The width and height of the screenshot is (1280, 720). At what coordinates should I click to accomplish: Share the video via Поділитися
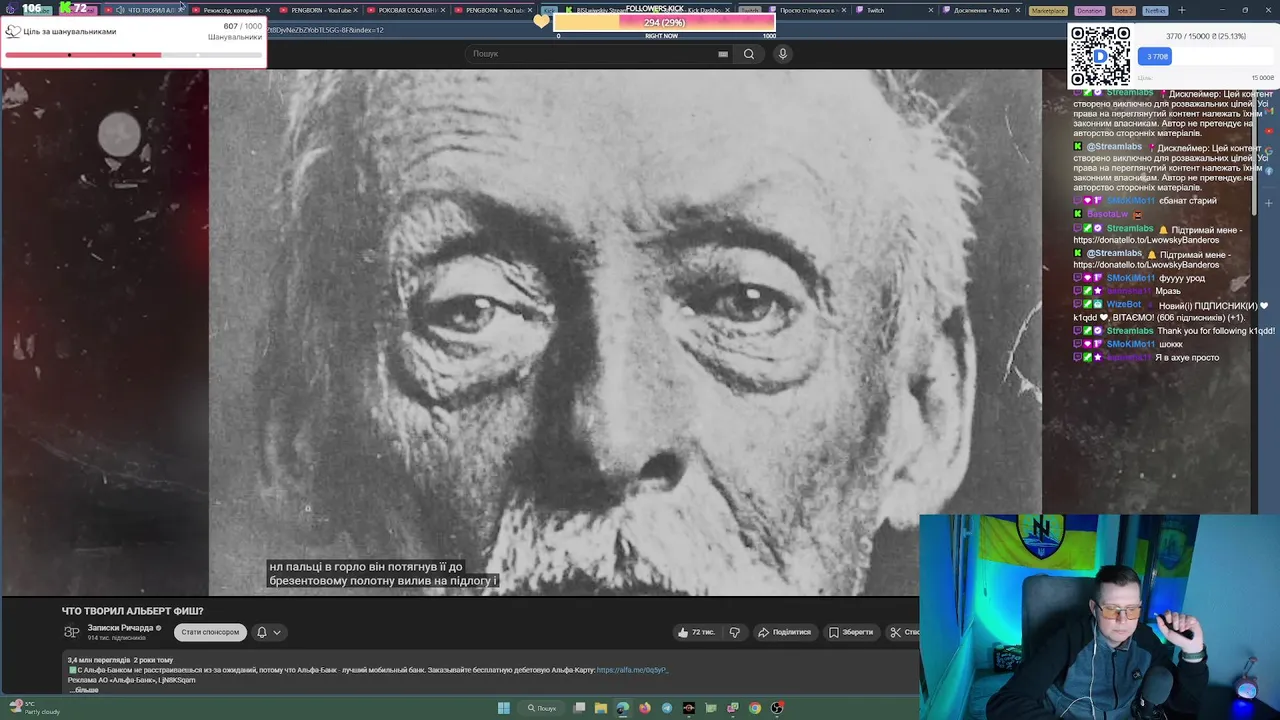tap(785, 632)
